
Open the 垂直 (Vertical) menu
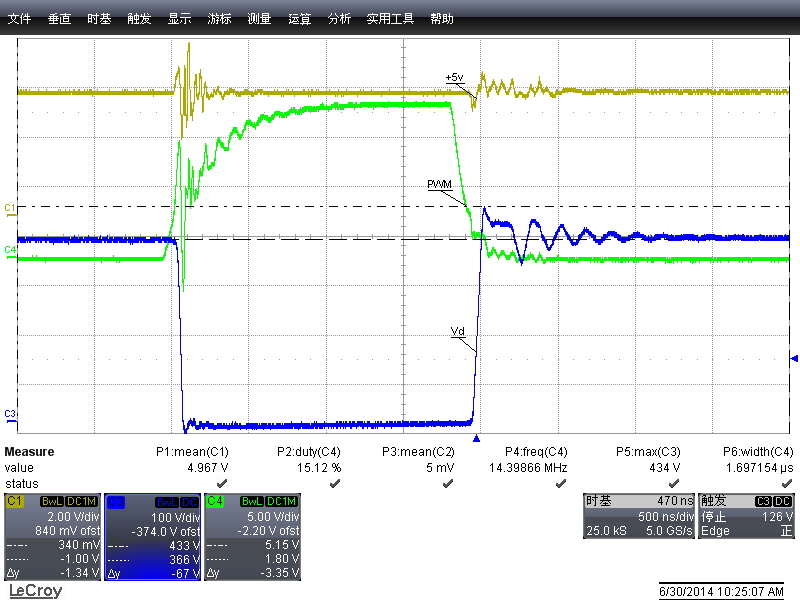59,19
